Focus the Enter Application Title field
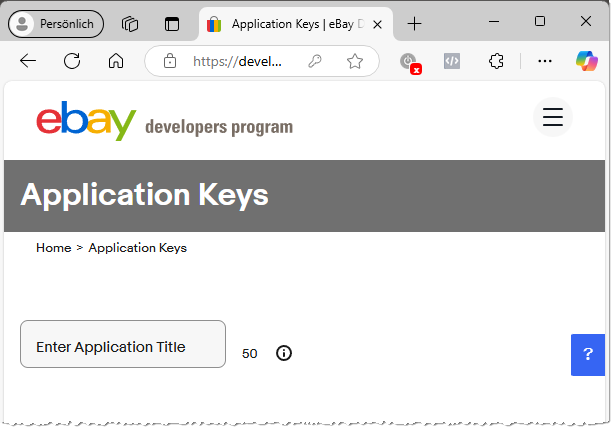This screenshot has height=429, width=613. coord(123,345)
